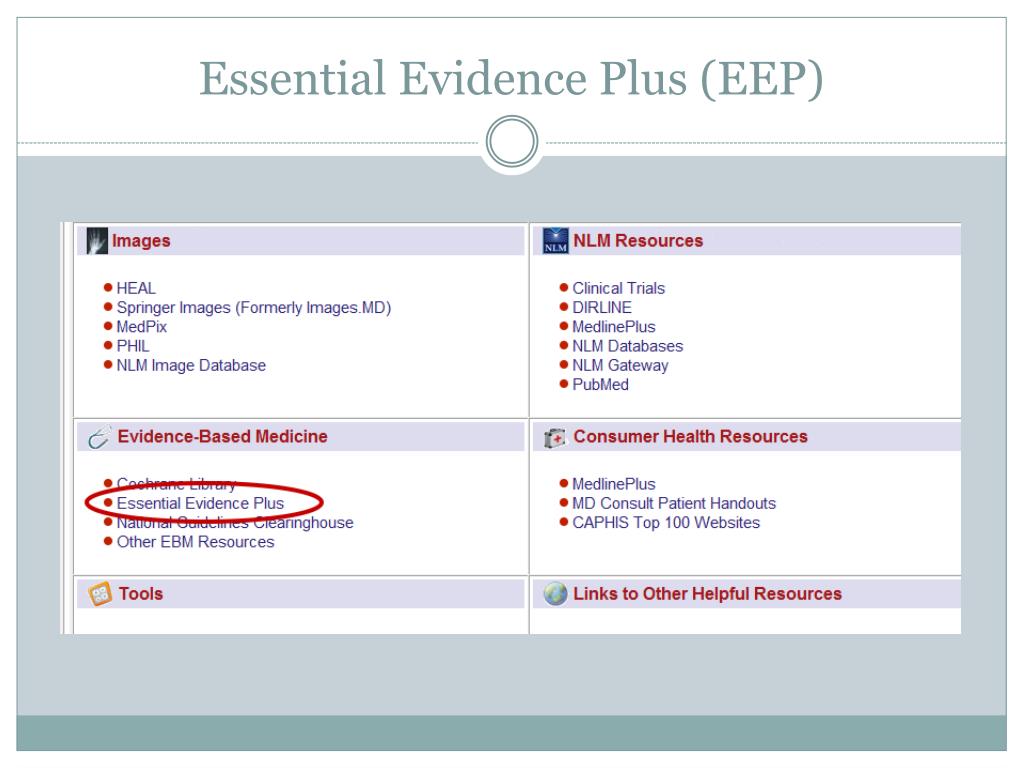The image size is (1024, 768).
Task: Click the Evidence-Based Medicine heading
Action: pyautogui.click(x=223, y=436)
